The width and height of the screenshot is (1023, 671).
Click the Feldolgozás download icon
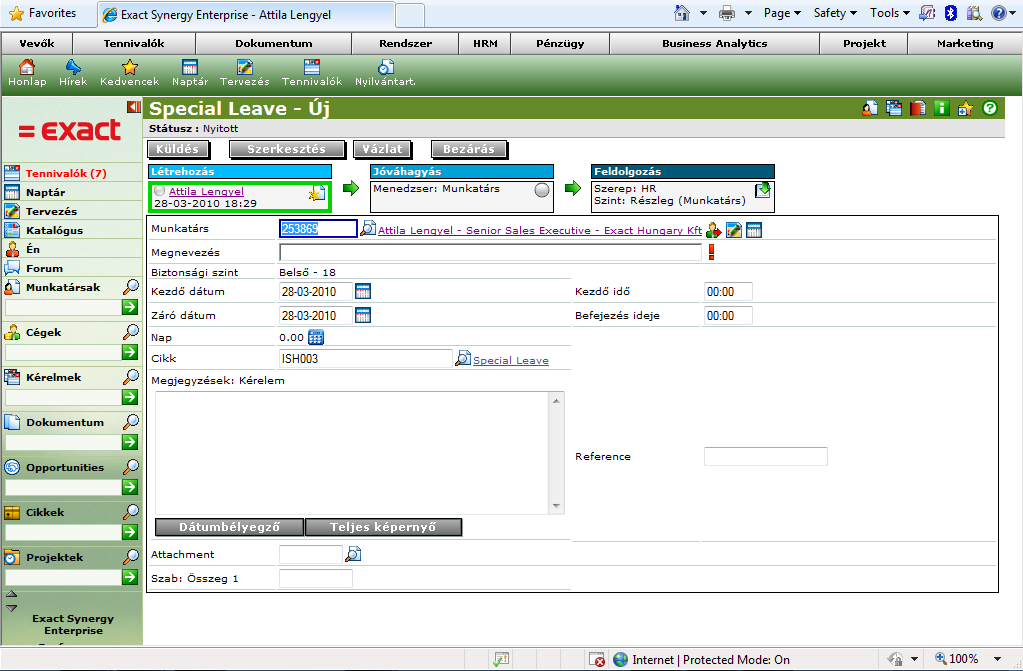click(763, 190)
